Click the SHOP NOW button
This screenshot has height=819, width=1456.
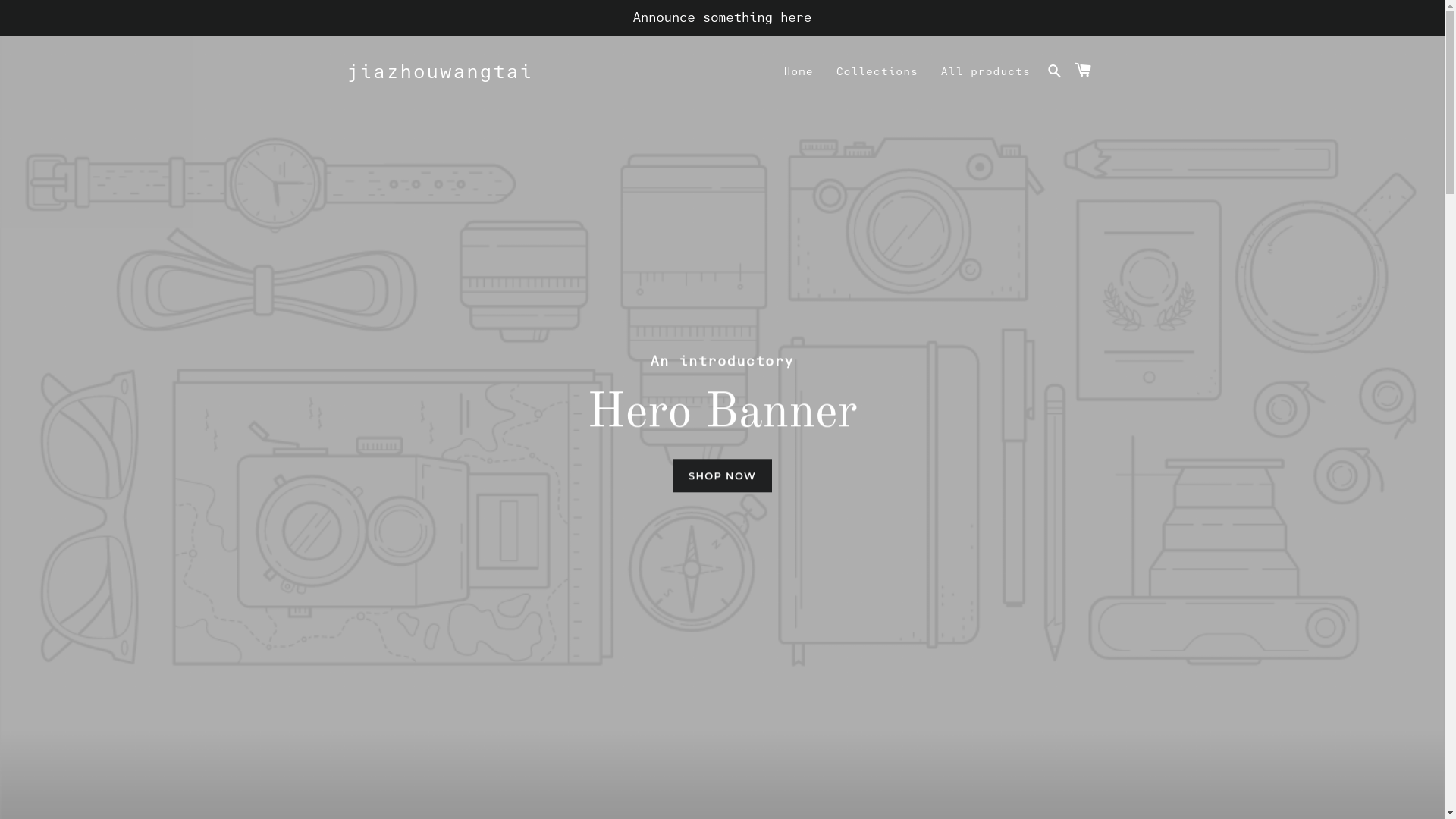pos(722,475)
